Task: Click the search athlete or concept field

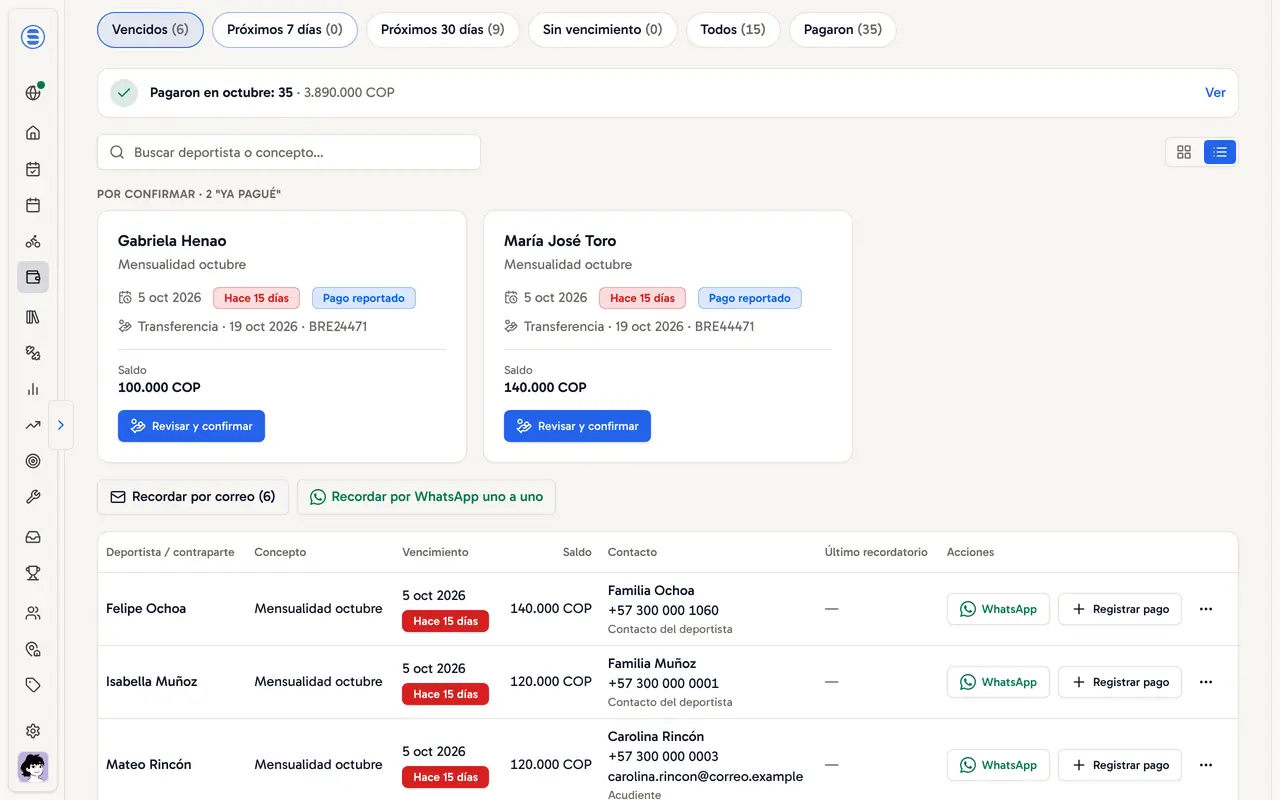Action: (x=289, y=152)
